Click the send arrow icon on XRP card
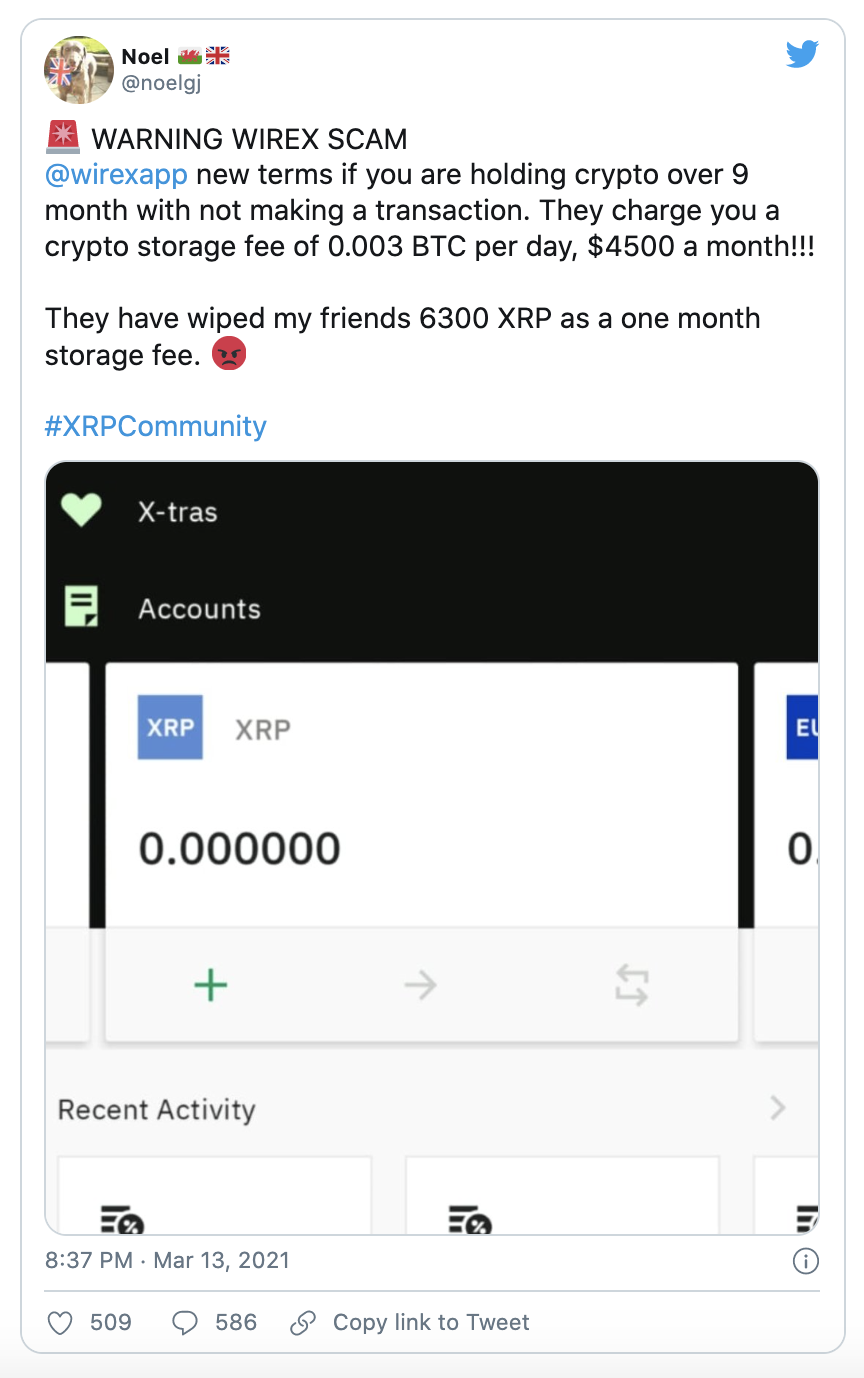The image size is (864, 1378). (421, 986)
